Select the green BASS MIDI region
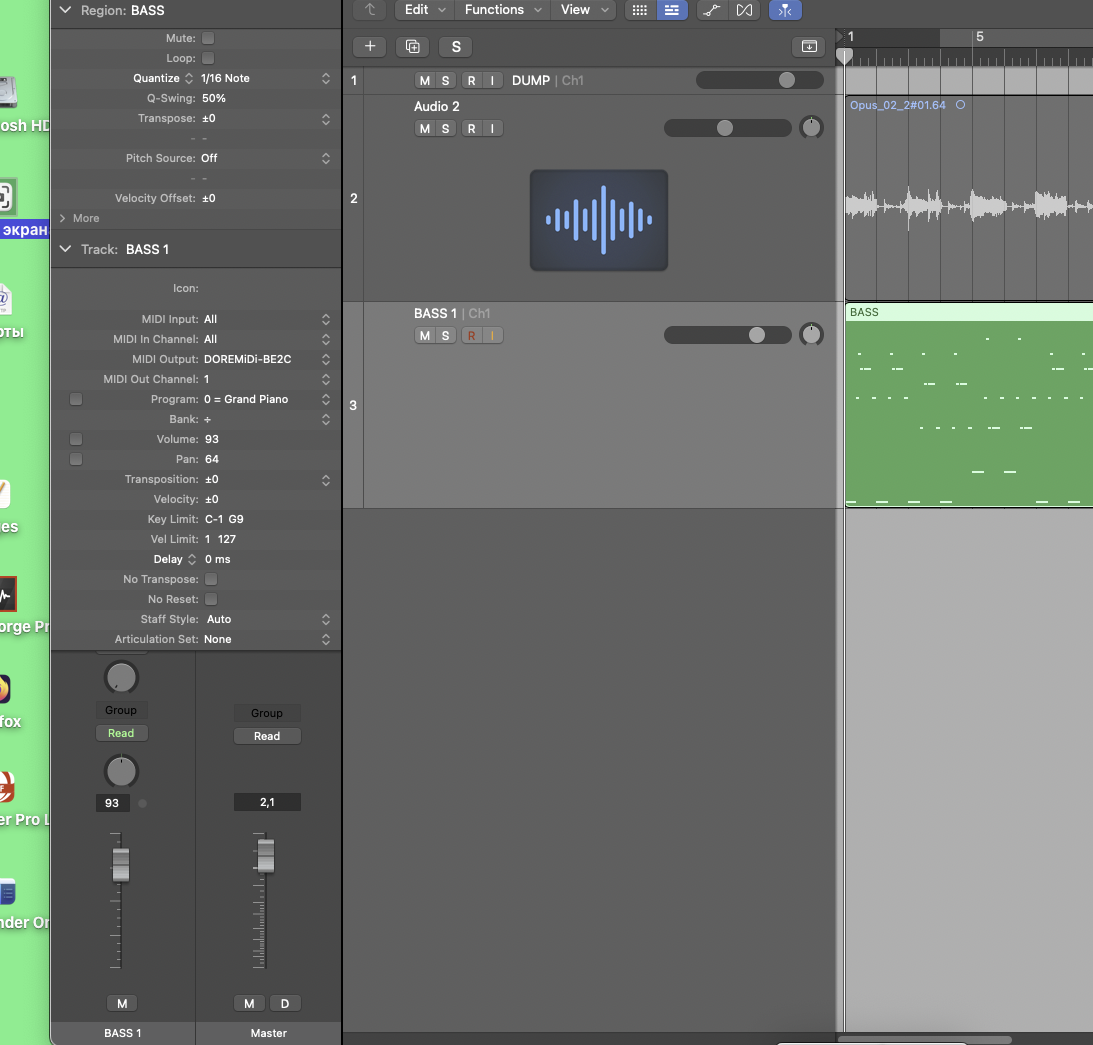This screenshot has height=1045, width=1093. (x=969, y=404)
